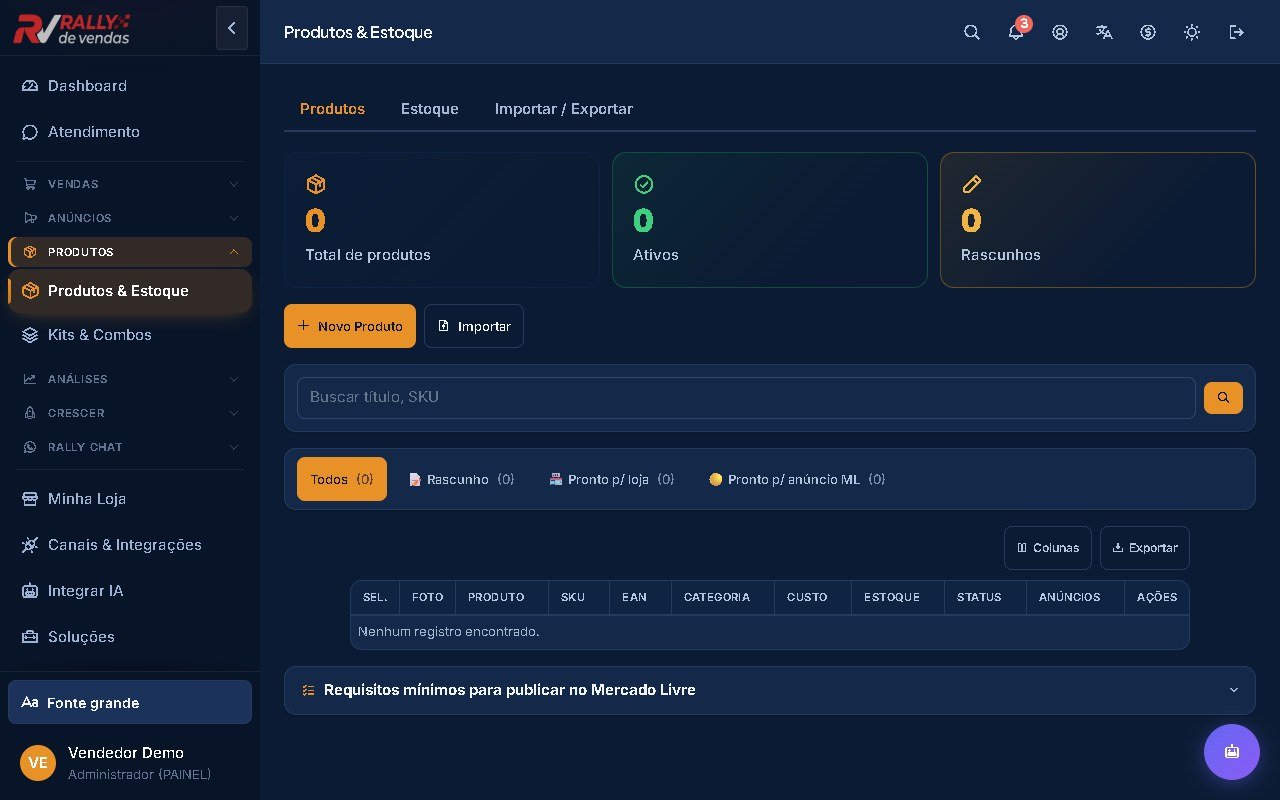Click the ESTOQUE column header
1280x800 pixels.
click(898, 597)
